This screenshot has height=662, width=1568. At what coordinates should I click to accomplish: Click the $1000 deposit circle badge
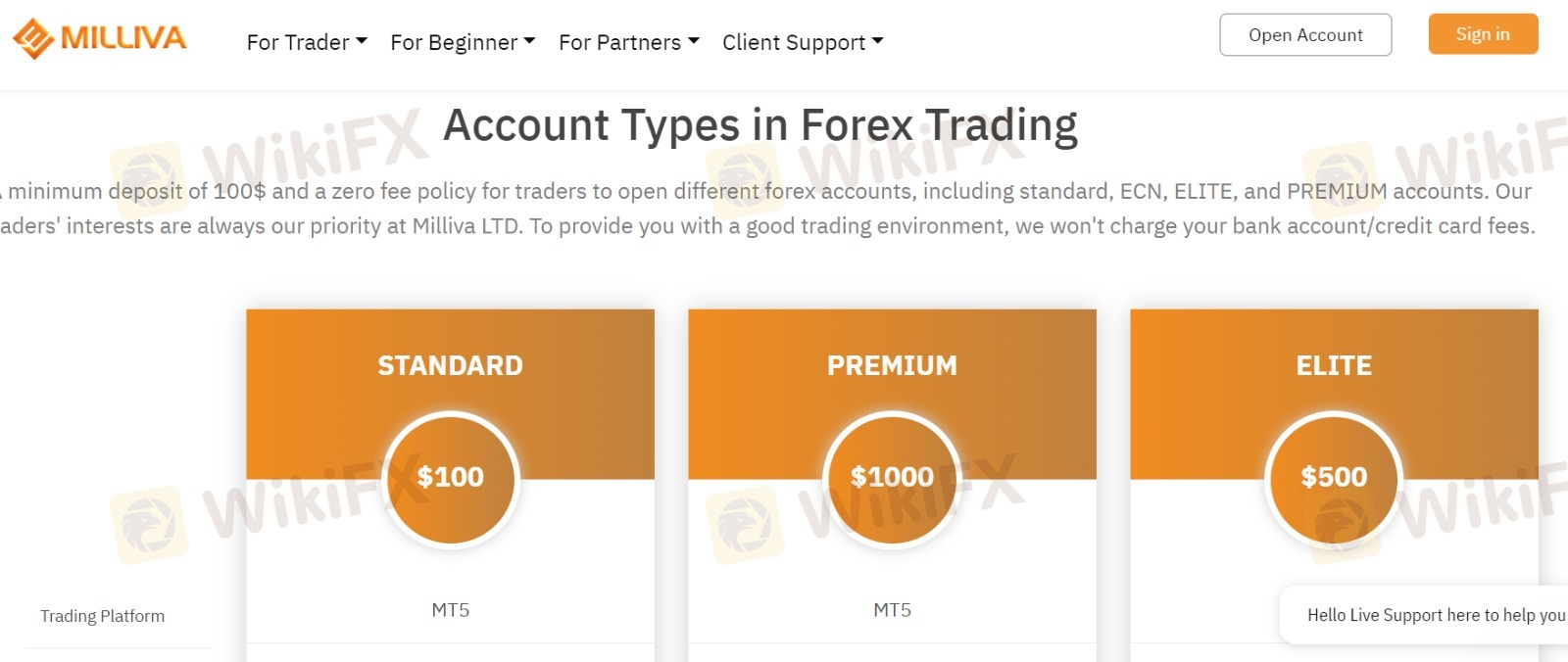pyautogui.click(x=892, y=478)
